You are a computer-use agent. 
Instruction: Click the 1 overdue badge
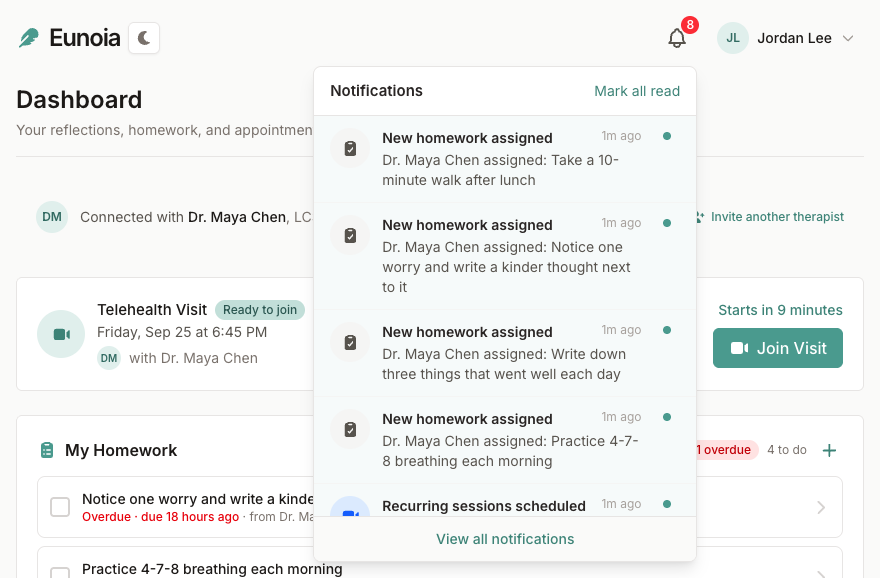tap(726, 450)
